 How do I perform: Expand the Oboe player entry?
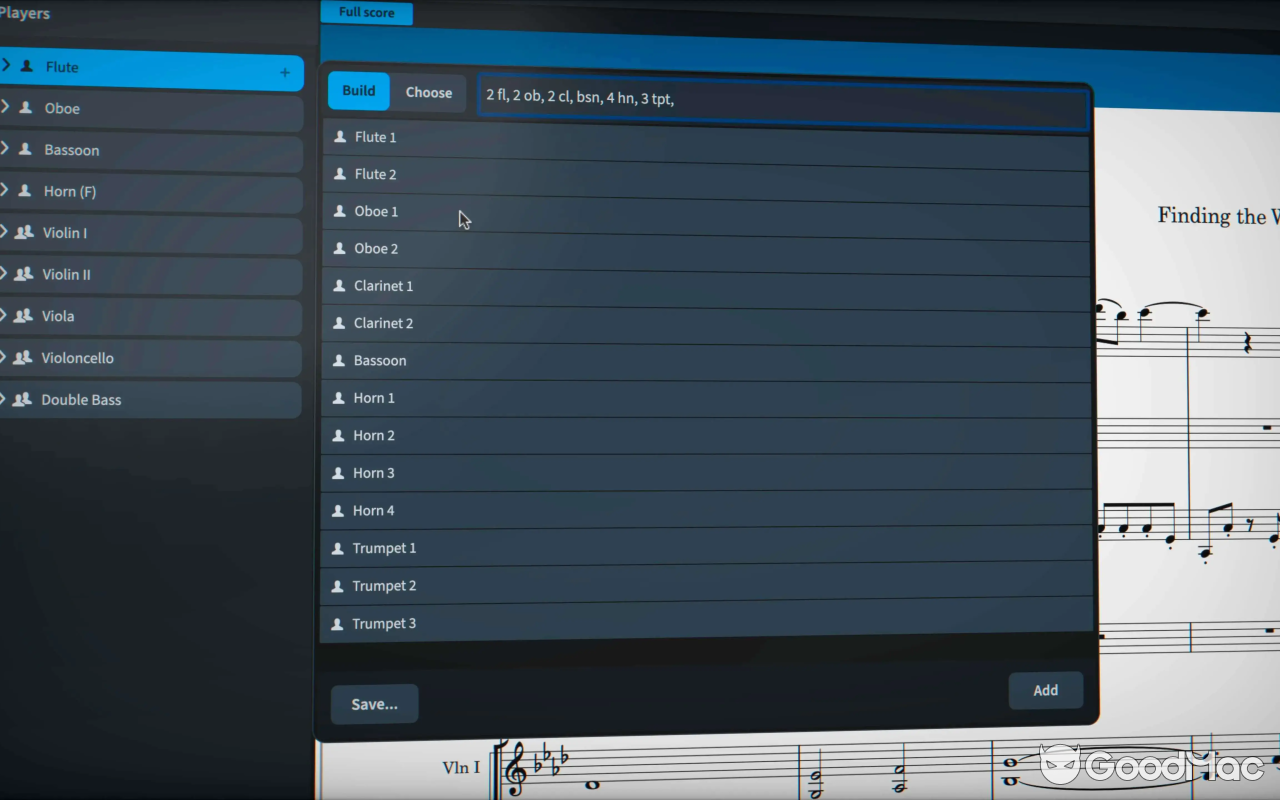pyautogui.click(x=7, y=108)
